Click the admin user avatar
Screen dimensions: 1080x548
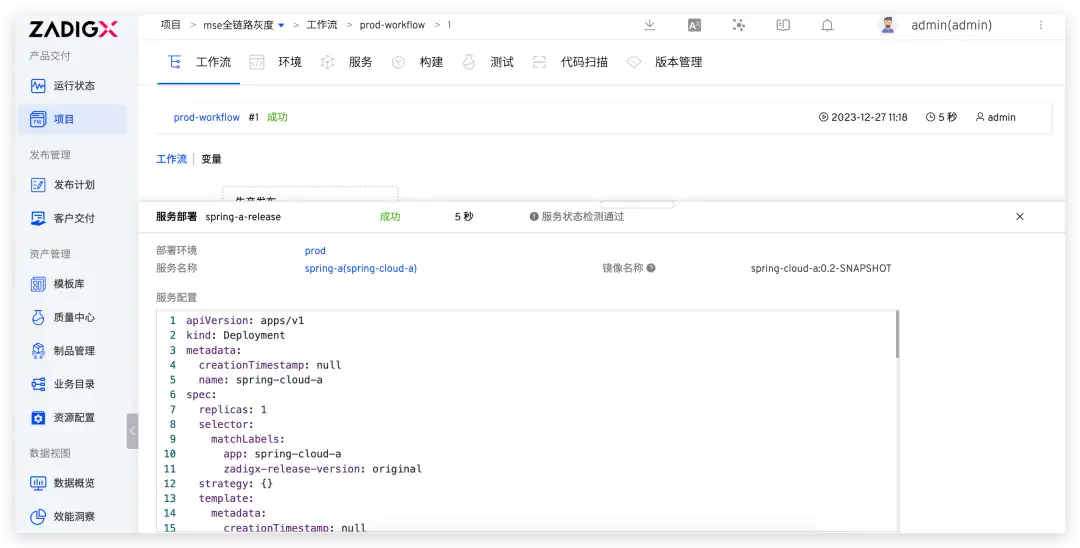click(888, 25)
